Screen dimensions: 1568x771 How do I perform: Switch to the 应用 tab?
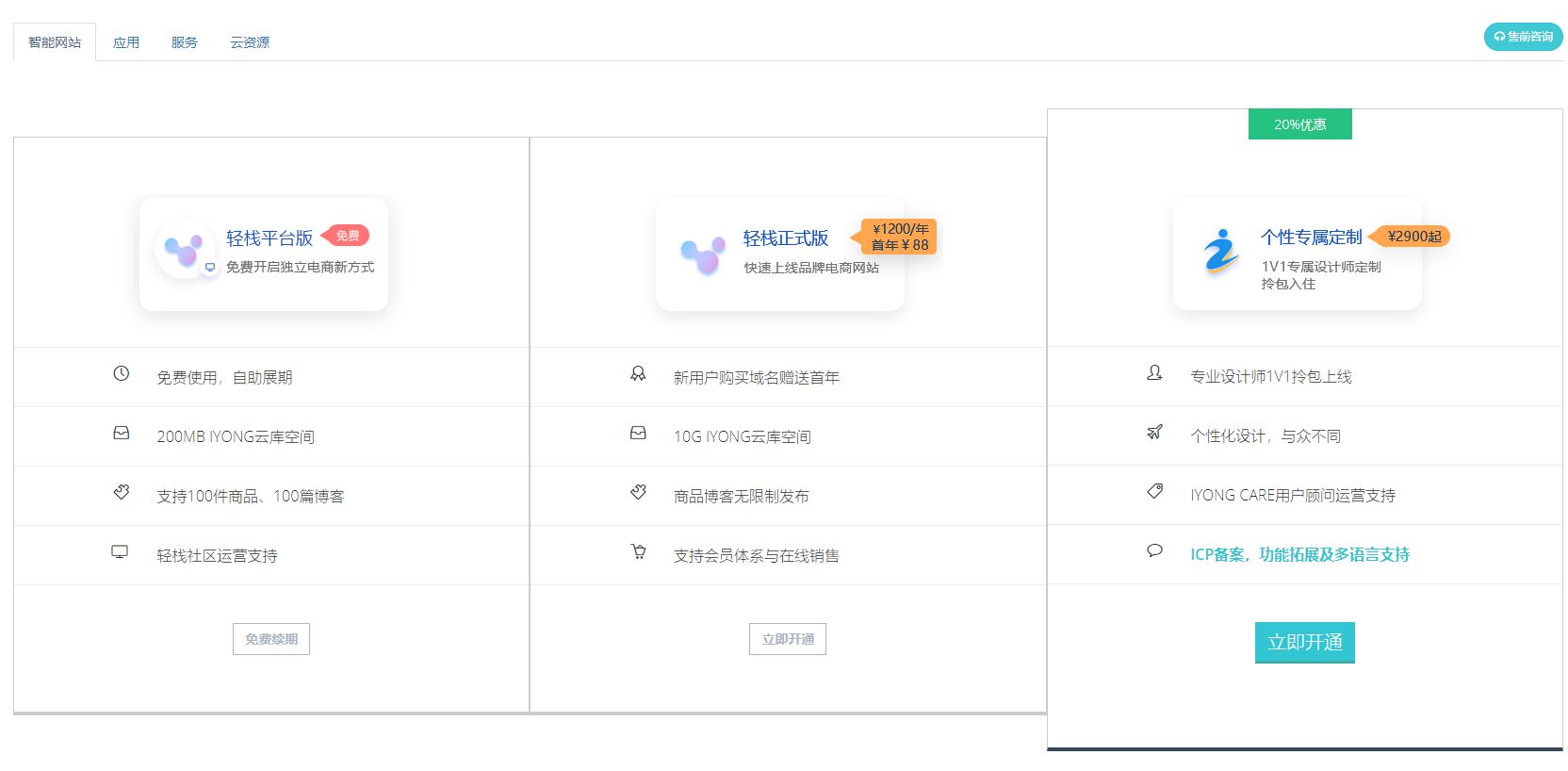pos(126,42)
